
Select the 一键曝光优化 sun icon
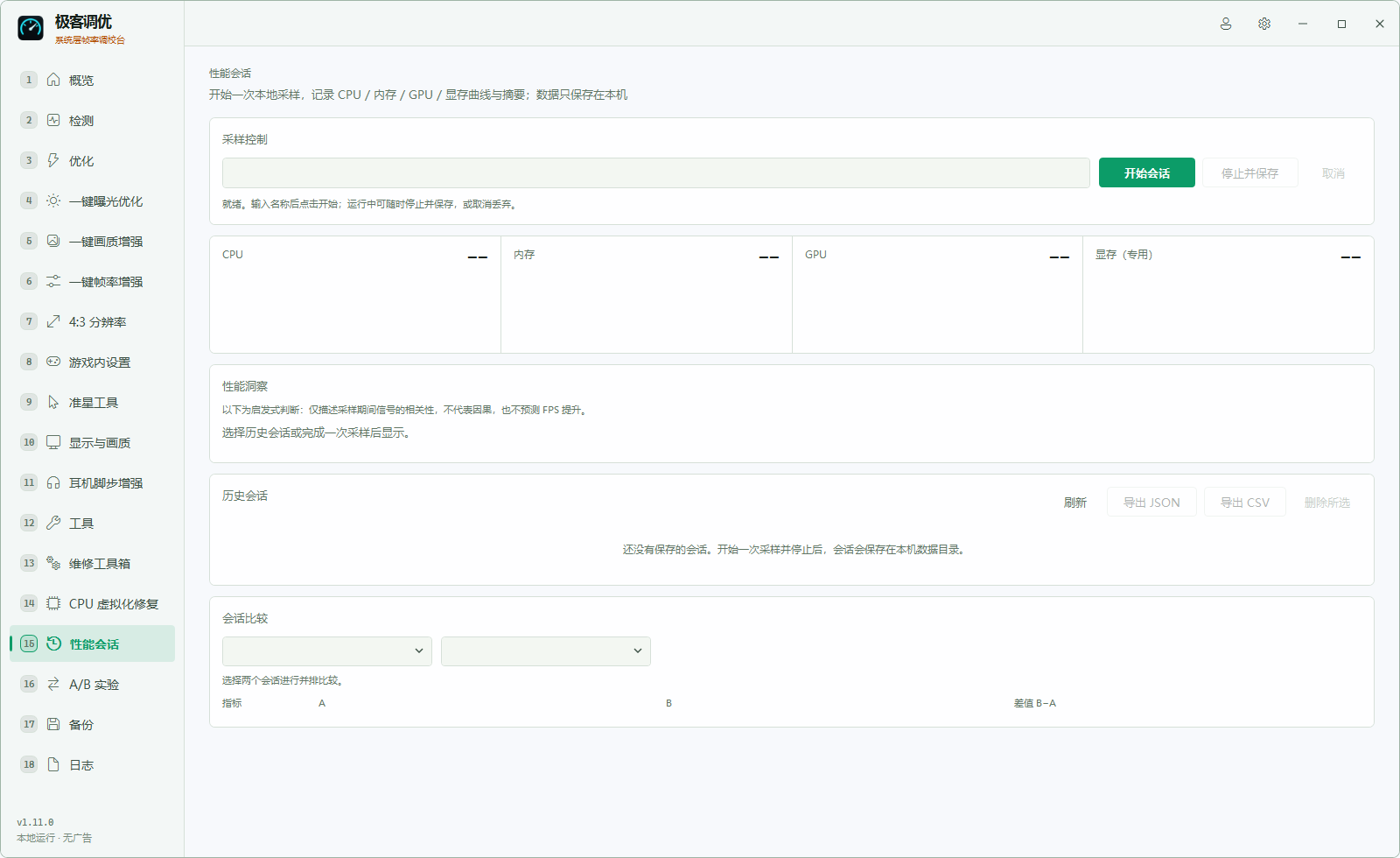pyautogui.click(x=53, y=200)
